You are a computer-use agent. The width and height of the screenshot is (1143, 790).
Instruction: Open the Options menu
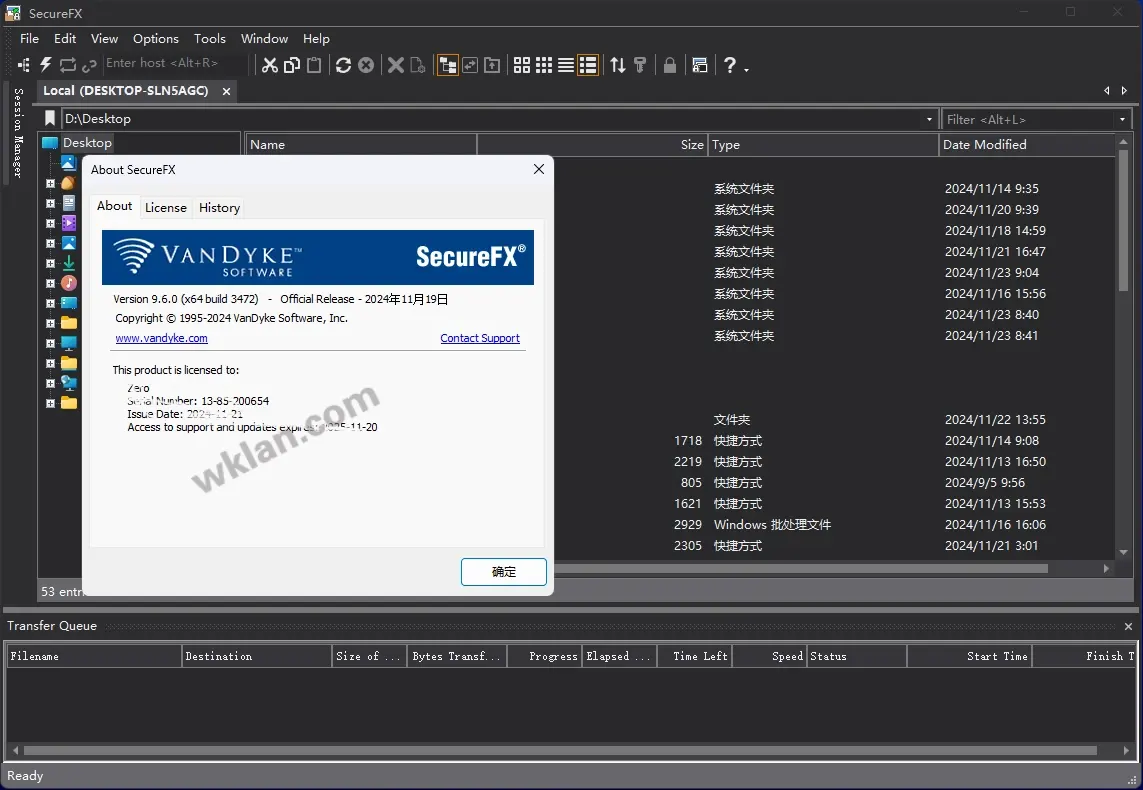[x=155, y=39]
